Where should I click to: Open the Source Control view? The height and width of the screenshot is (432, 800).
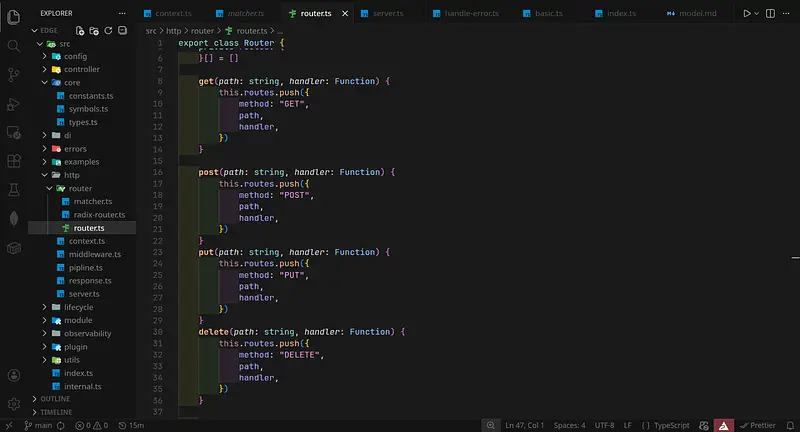(x=14, y=74)
